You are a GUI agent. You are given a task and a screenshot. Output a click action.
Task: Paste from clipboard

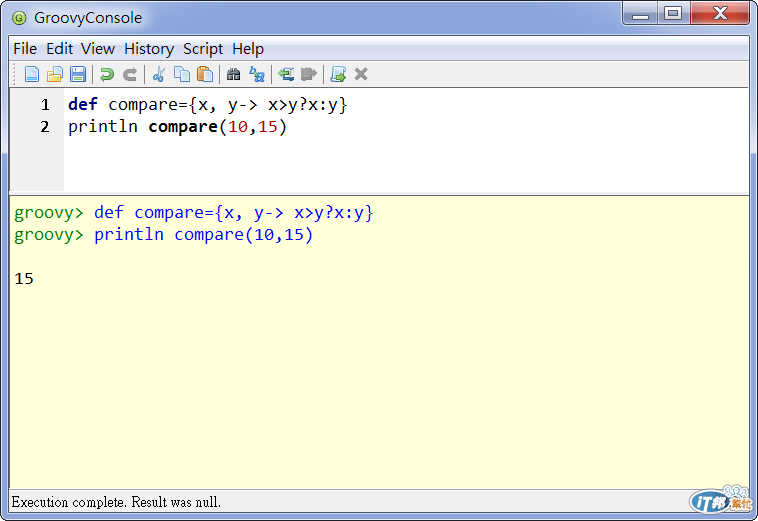[205, 74]
